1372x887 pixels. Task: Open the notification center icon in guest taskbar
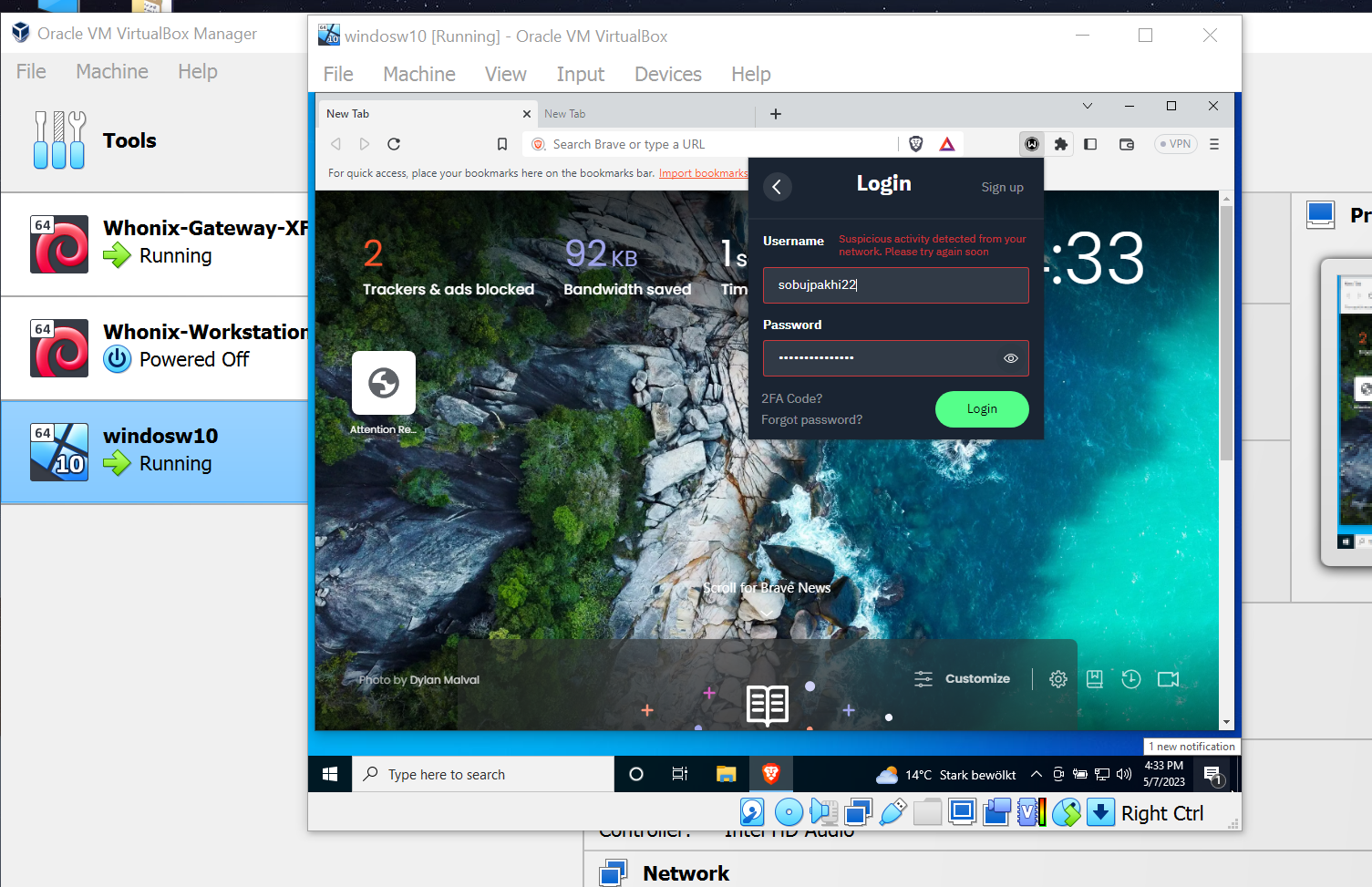point(1212,775)
